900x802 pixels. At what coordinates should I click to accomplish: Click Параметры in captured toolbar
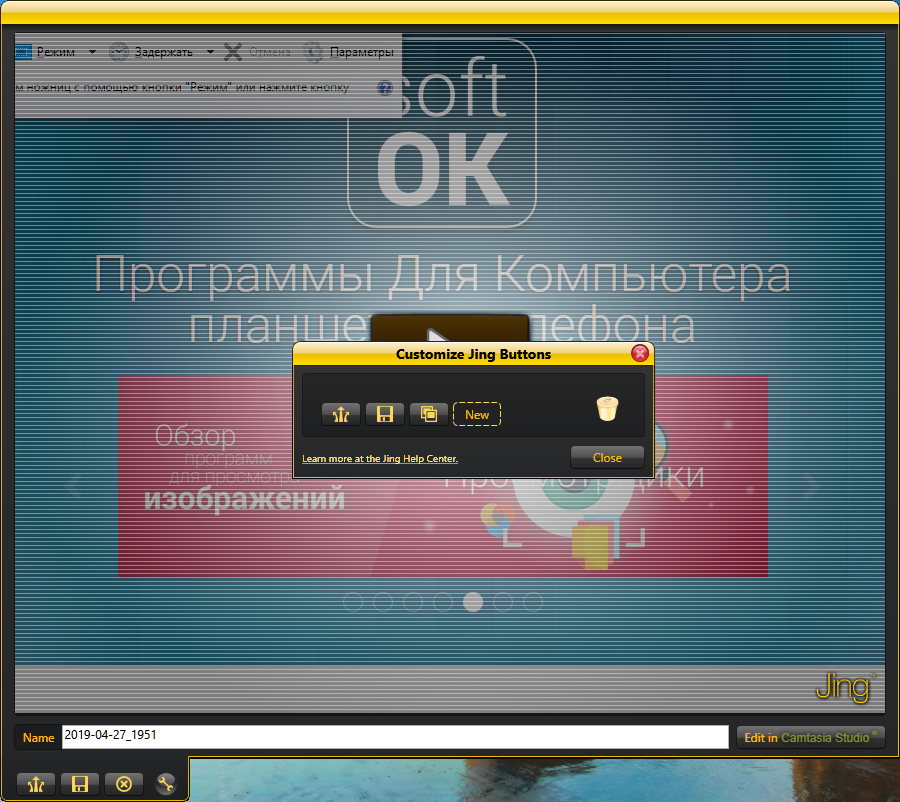pos(348,52)
